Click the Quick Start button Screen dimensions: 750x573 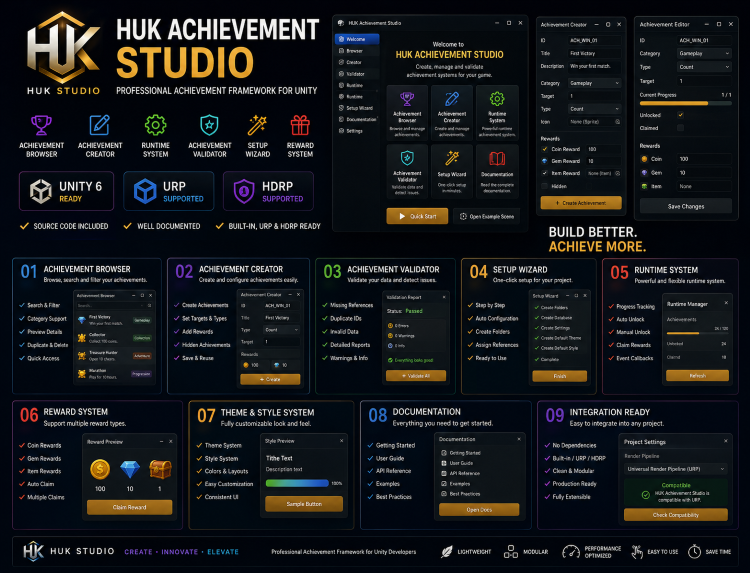click(x=417, y=216)
